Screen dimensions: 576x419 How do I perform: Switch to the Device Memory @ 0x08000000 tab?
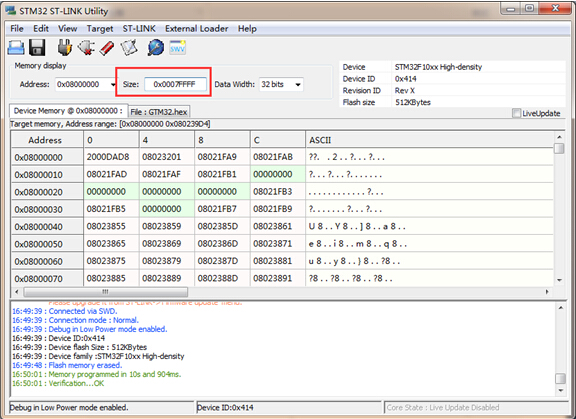pos(68,111)
